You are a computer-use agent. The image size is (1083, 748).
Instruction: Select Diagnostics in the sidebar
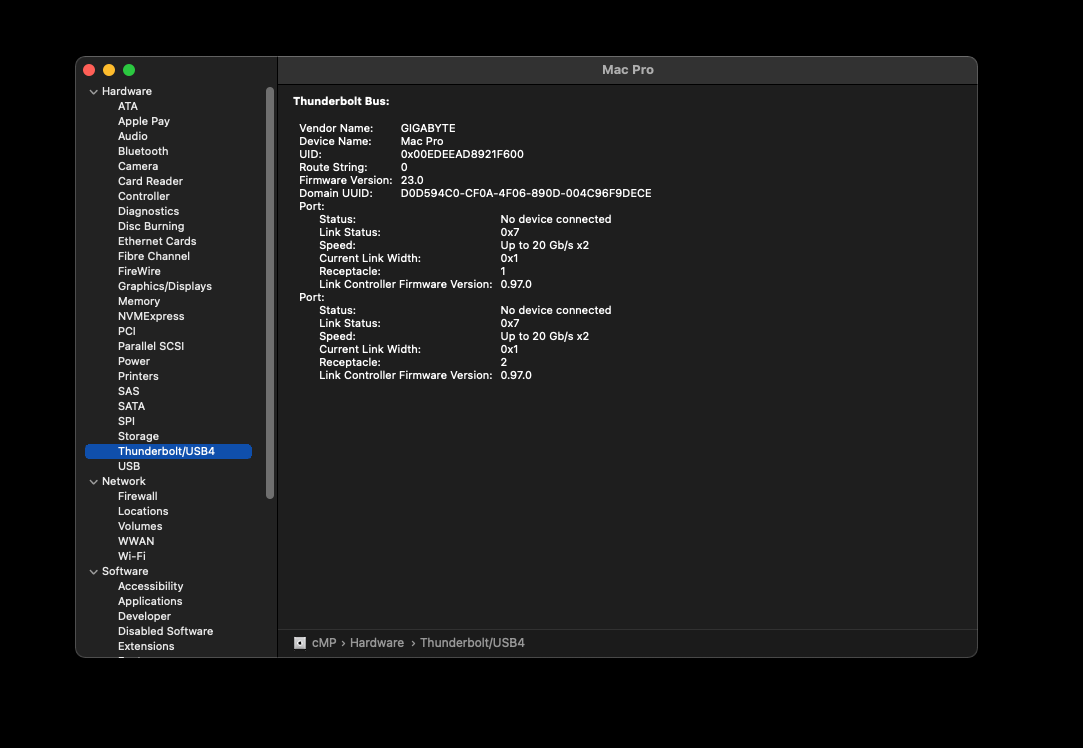pyautogui.click(x=148, y=211)
